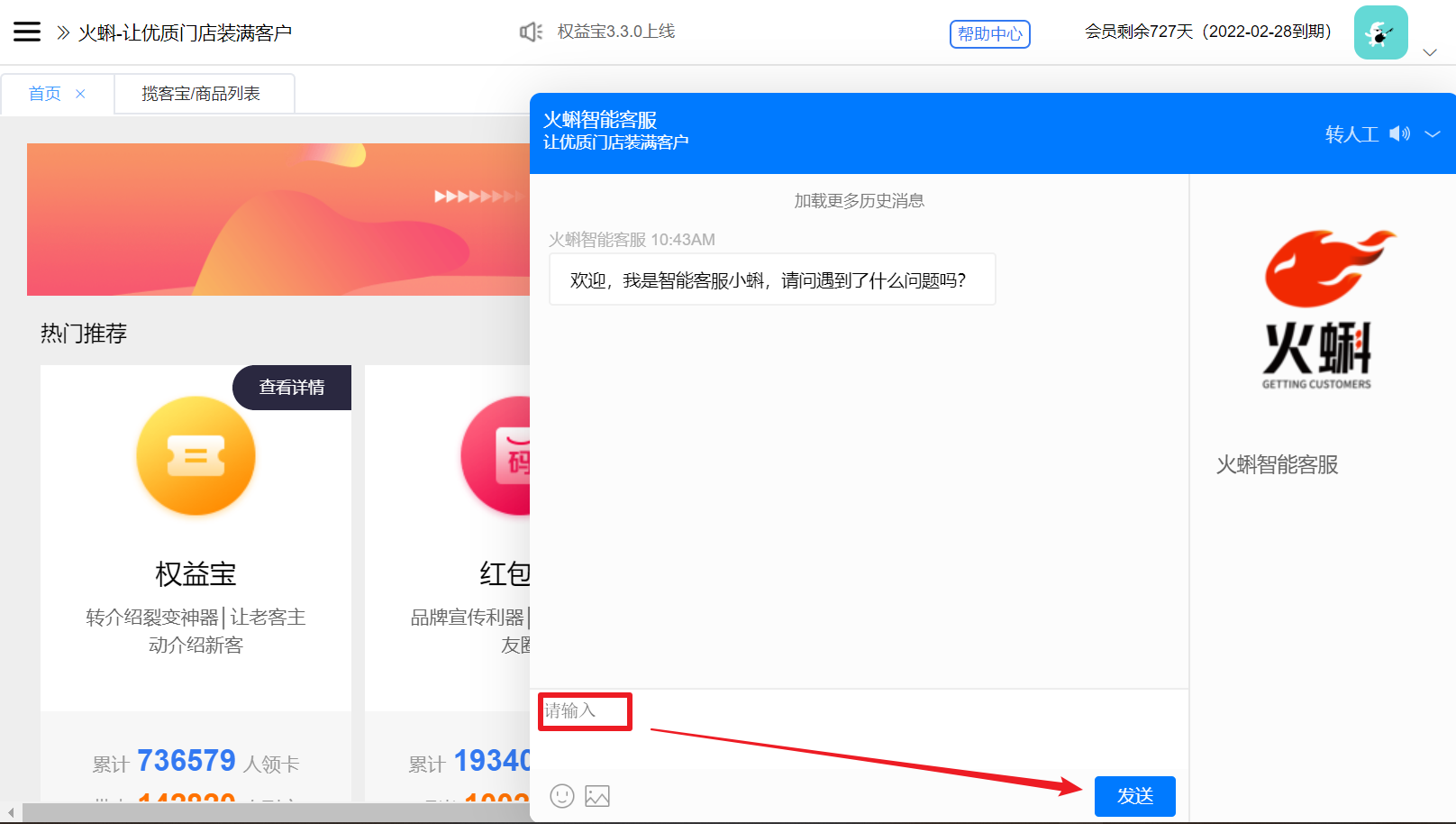The width and height of the screenshot is (1456, 824).
Task: Collapse the chat window chevron
Action: click(x=1433, y=134)
